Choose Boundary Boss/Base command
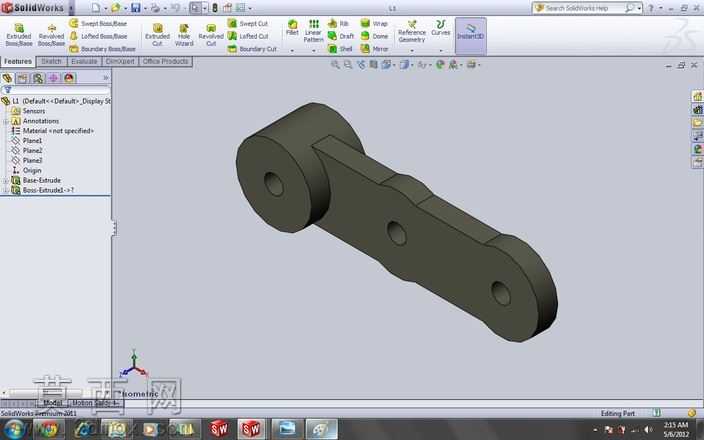The width and height of the screenshot is (704, 440). [x=102, y=48]
